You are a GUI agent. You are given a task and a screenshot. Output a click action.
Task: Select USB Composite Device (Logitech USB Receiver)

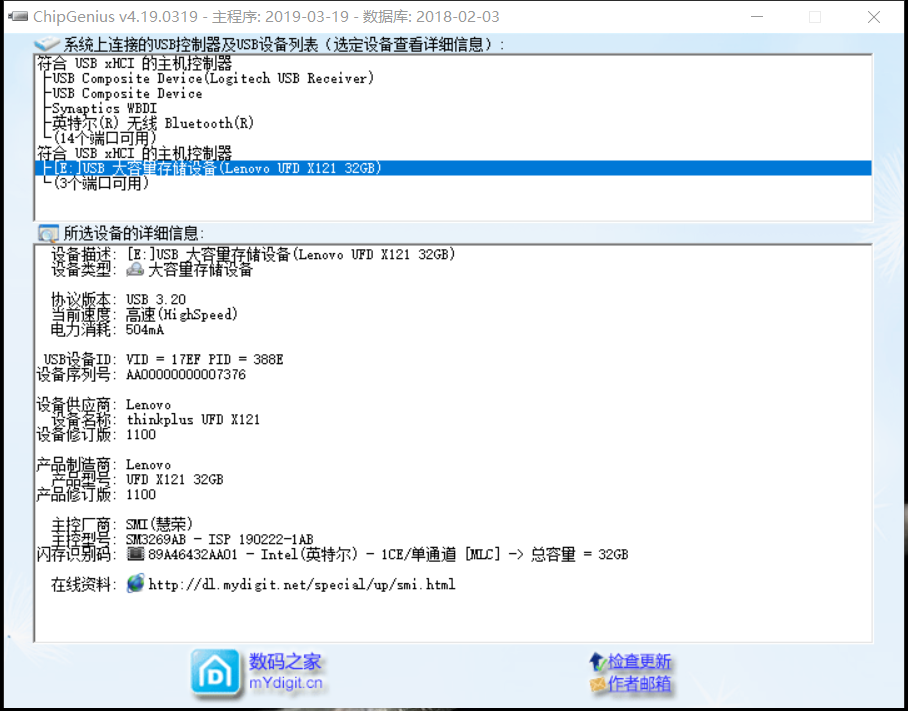coord(213,78)
